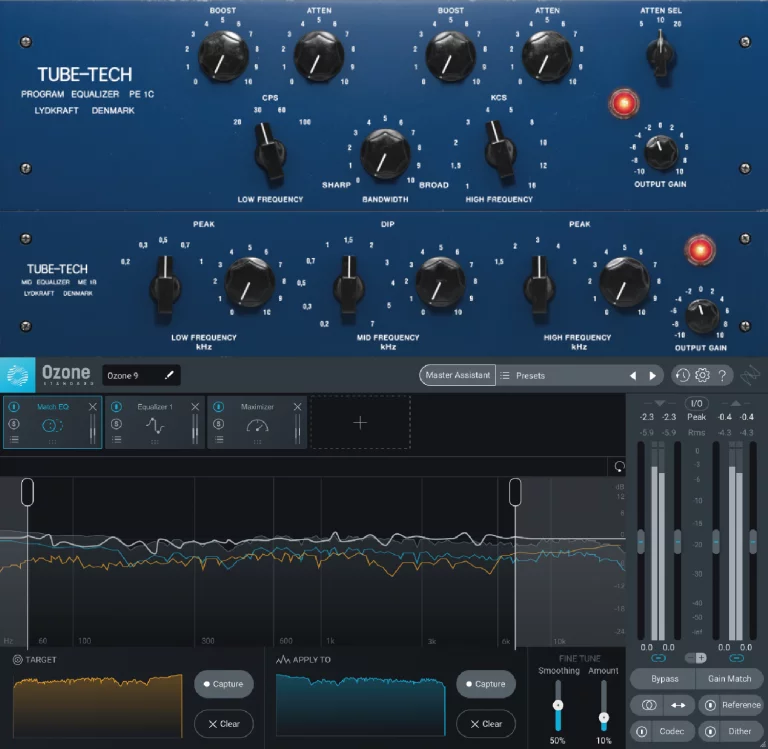Click the ME 1B DIP mid frequency switch
This screenshot has width=768, height=749.
(x=349, y=284)
